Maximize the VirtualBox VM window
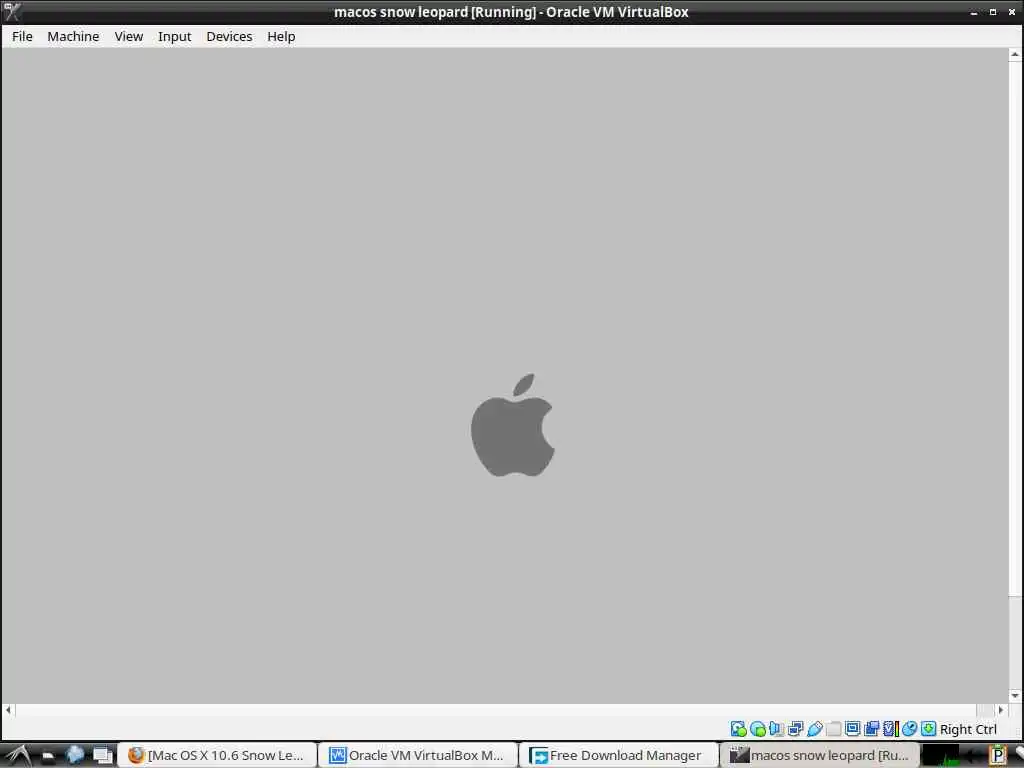This screenshot has width=1024, height=768. (993, 12)
